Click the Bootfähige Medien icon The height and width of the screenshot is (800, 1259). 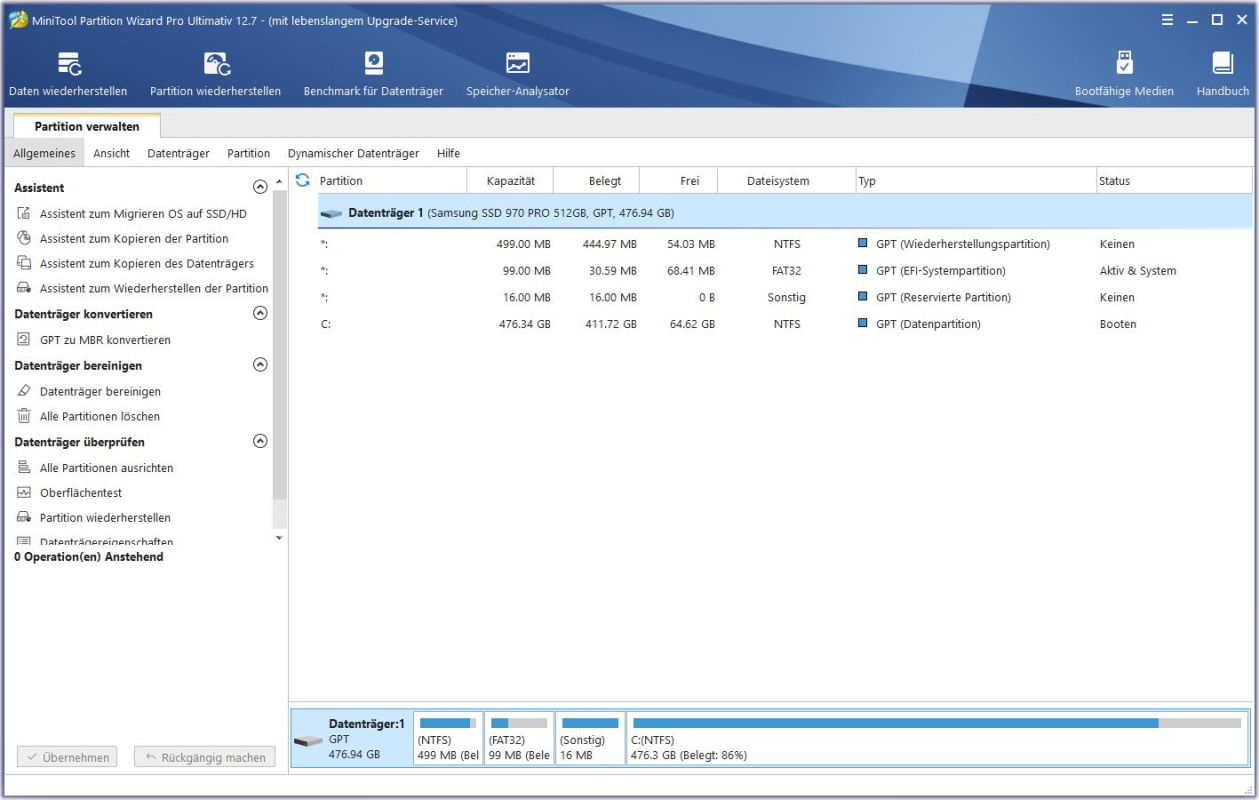coord(1124,70)
